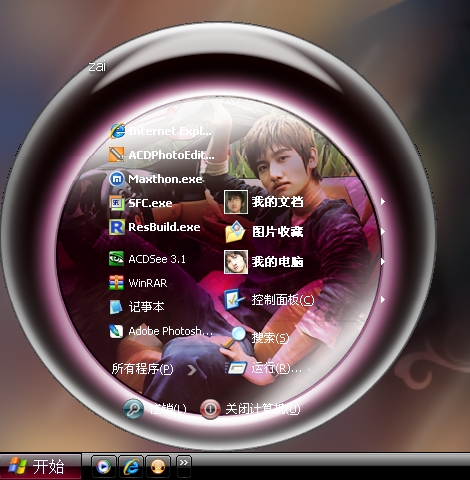Launch ACDSee 3.1
The width and height of the screenshot is (470, 480).
(x=147, y=259)
